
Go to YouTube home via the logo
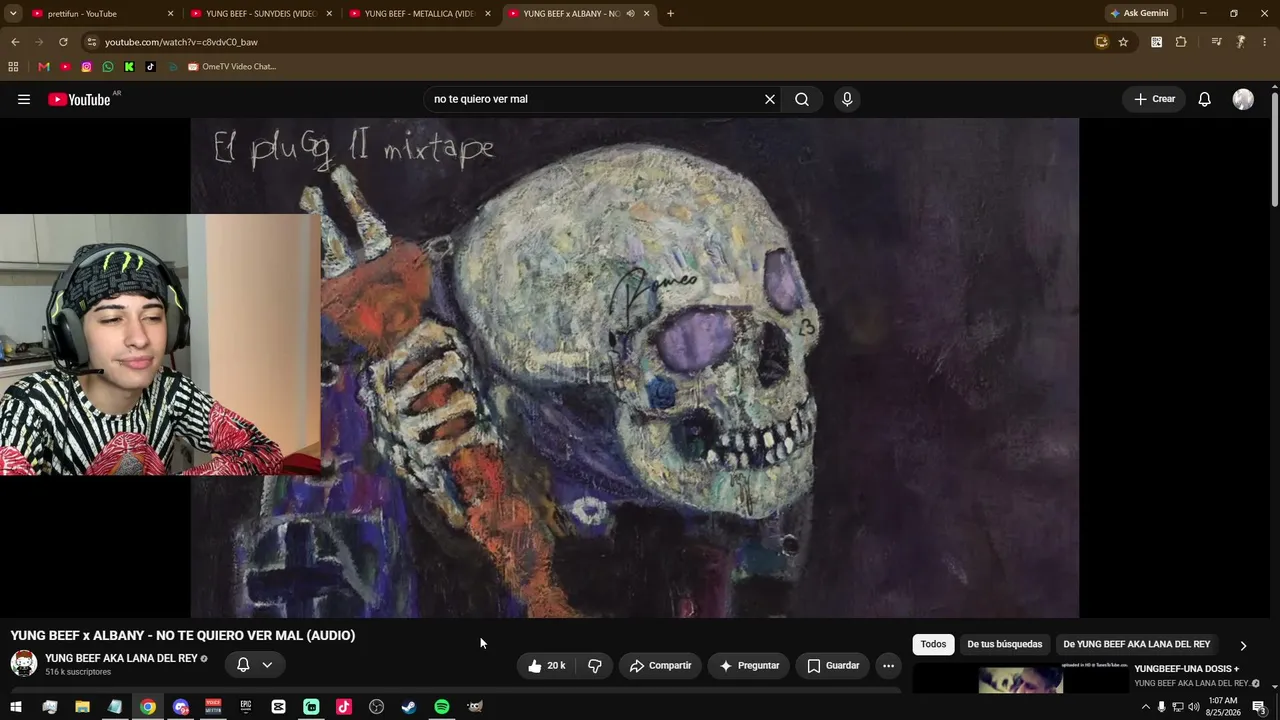pos(79,99)
